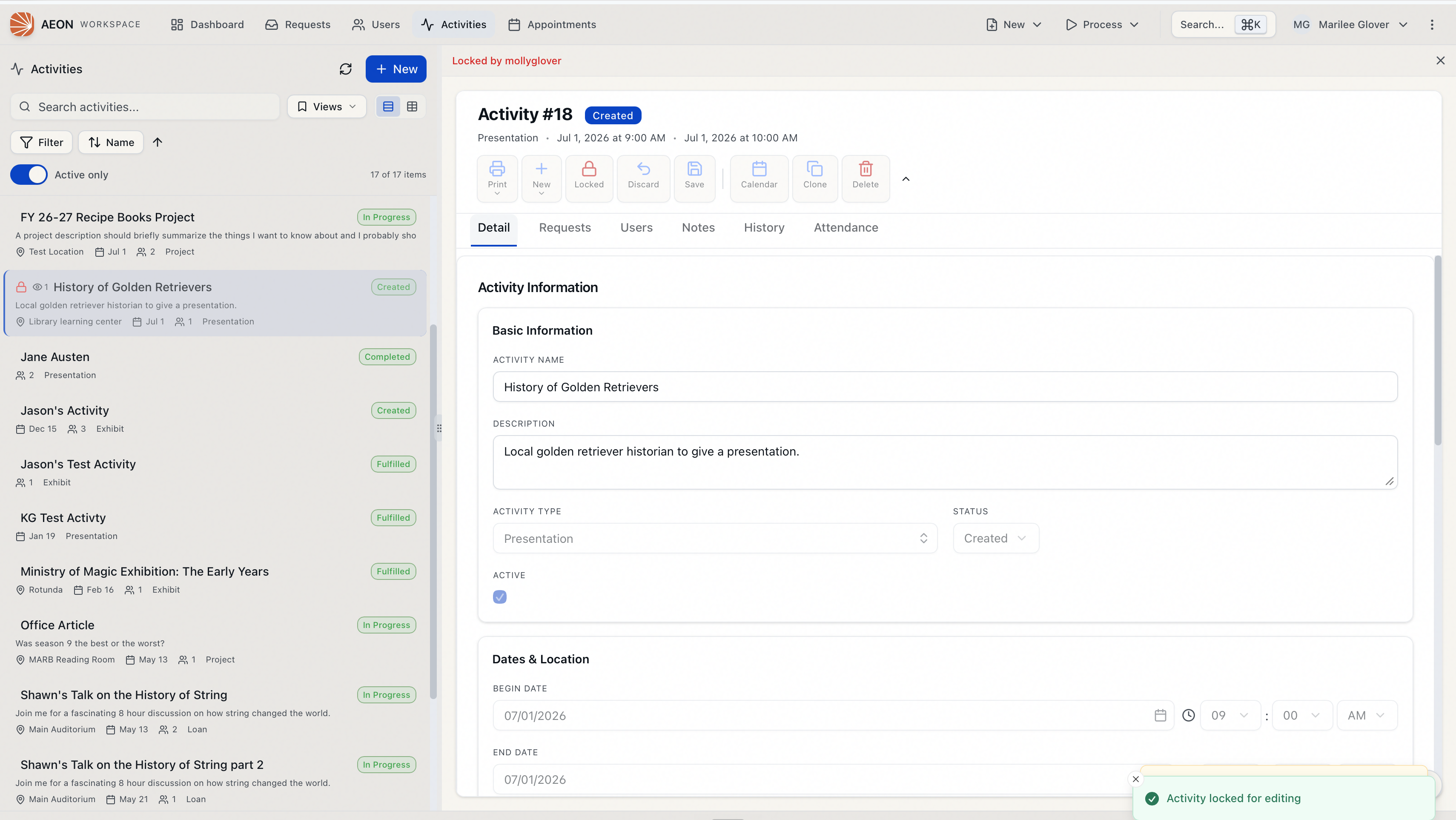Image resolution: width=1456 pixels, height=820 pixels.
Task: Switch to the History tab
Action: tap(764, 228)
